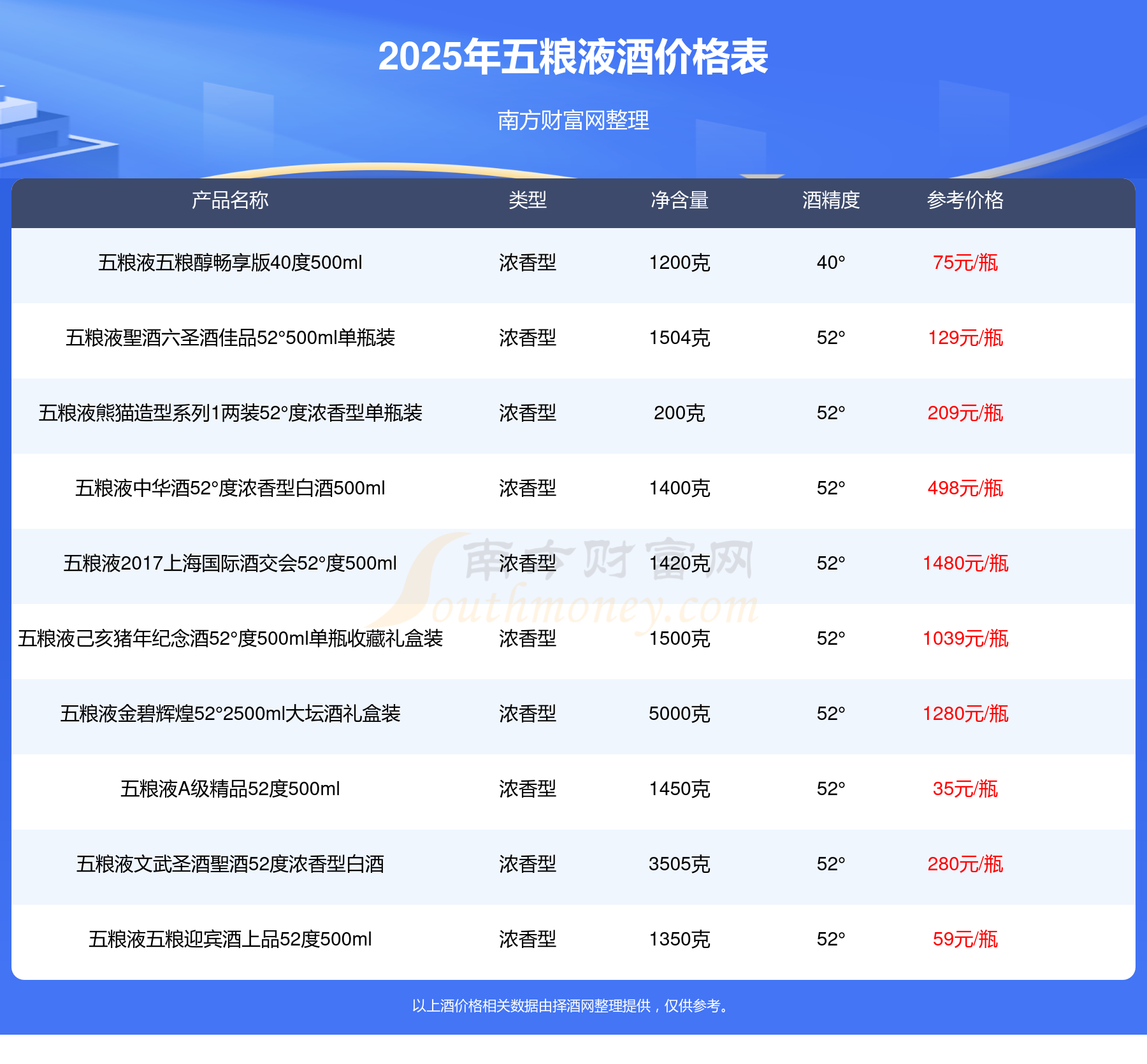The width and height of the screenshot is (1147, 1064).
Task: Click the title 2025年五粮液酒价格表
Action: tap(573, 57)
